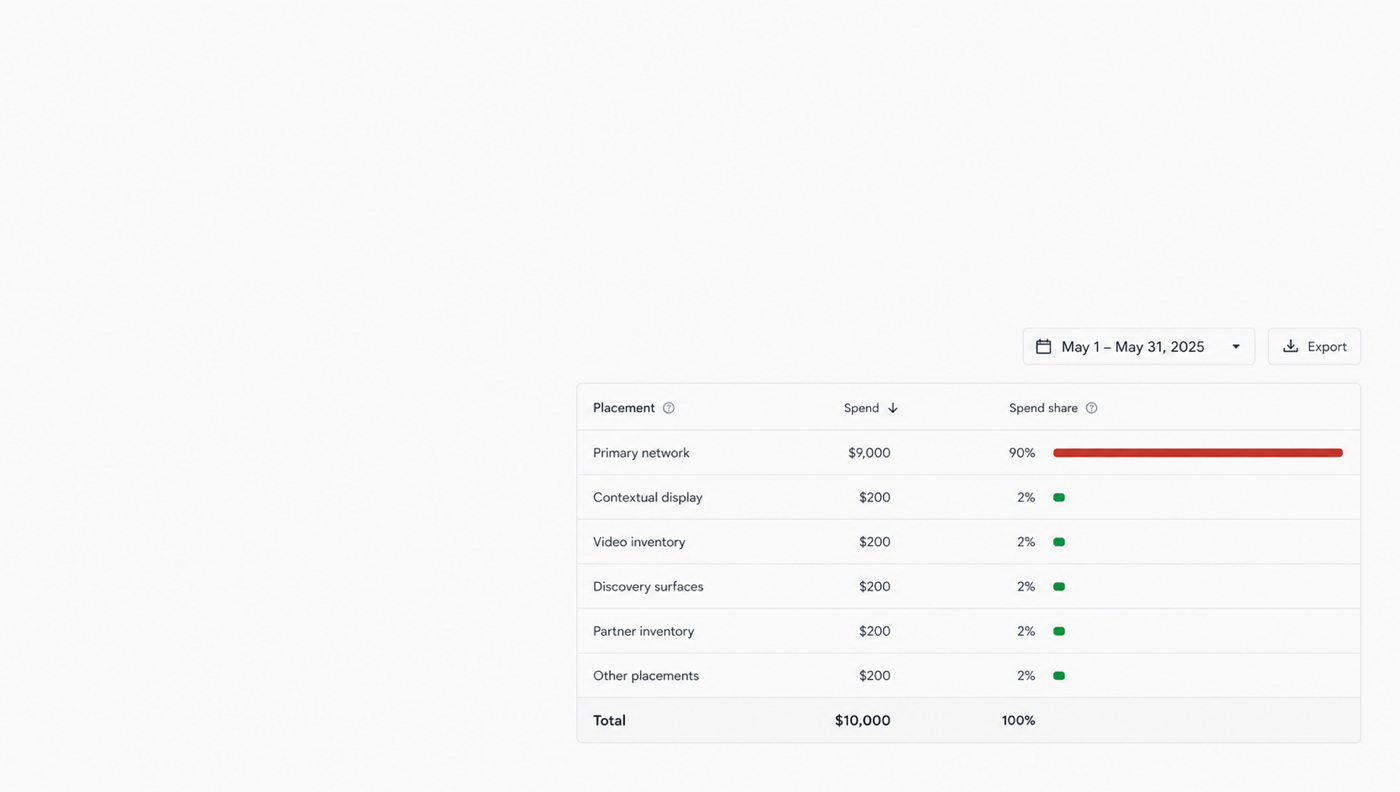Select the Primary network row
Image resolution: width=1400 pixels, height=792 pixels.
coord(968,453)
